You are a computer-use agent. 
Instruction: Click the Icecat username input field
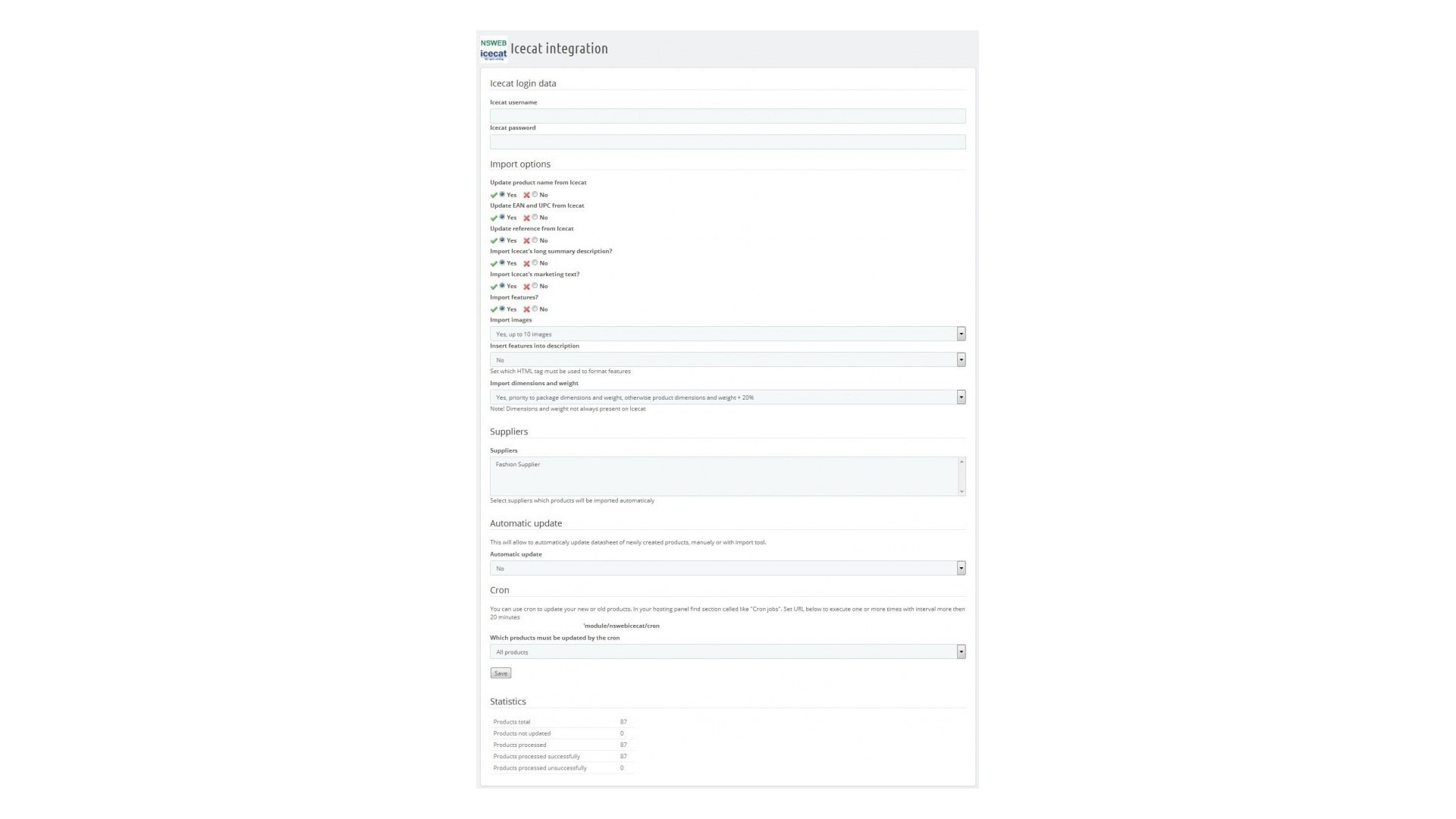tap(727, 116)
